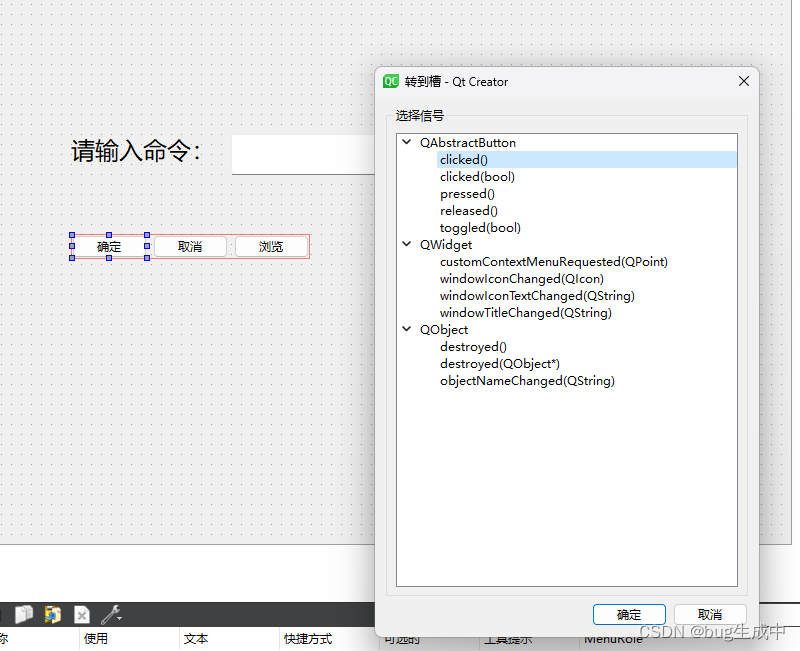Open the wrench configure dropdown icon
The height and width of the screenshot is (651, 800).
111,615
